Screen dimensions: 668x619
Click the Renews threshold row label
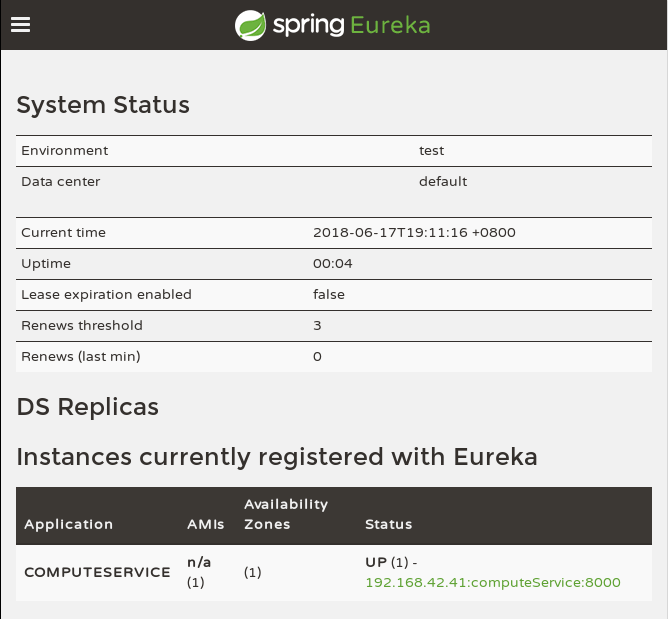(82, 326)
